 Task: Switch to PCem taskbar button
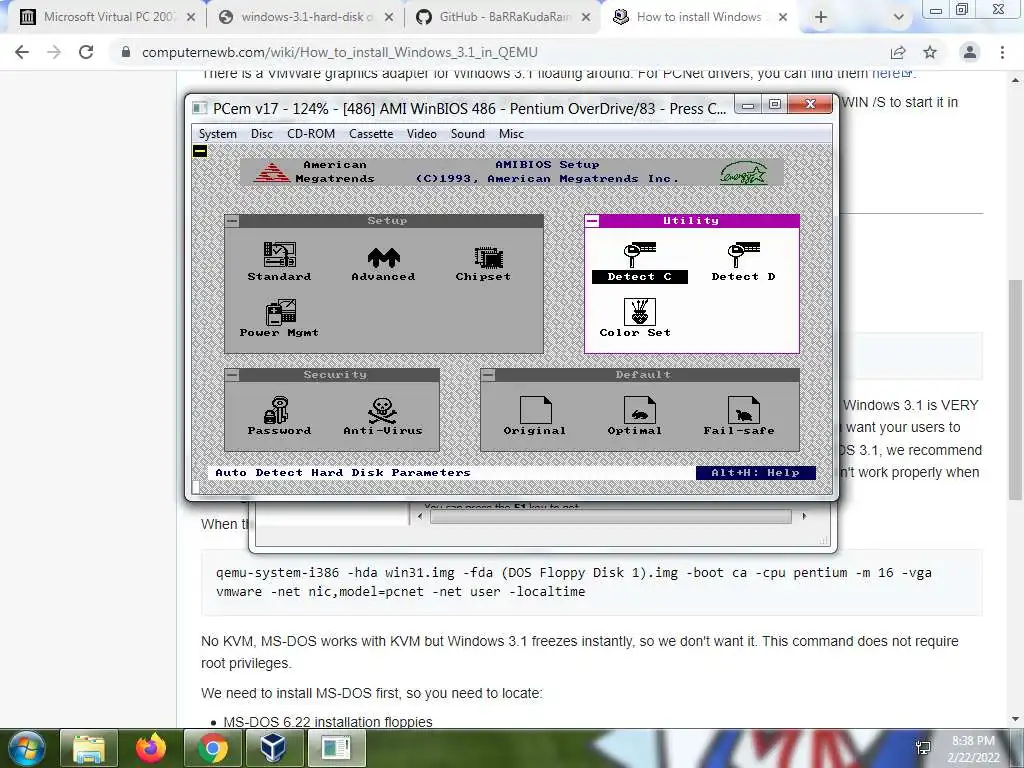tap(336, 748)
